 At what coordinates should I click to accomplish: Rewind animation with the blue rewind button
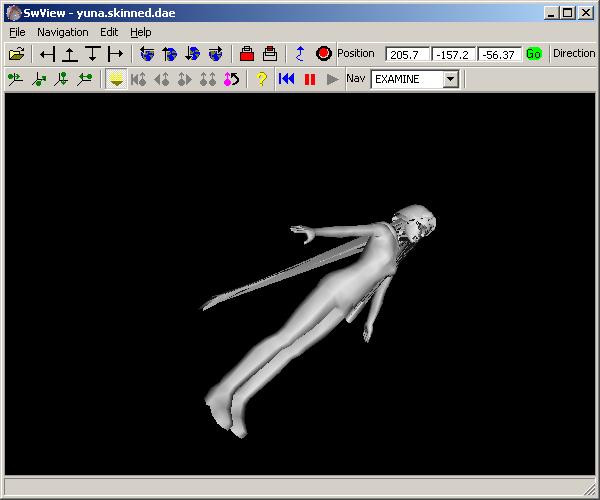[287, 79]
